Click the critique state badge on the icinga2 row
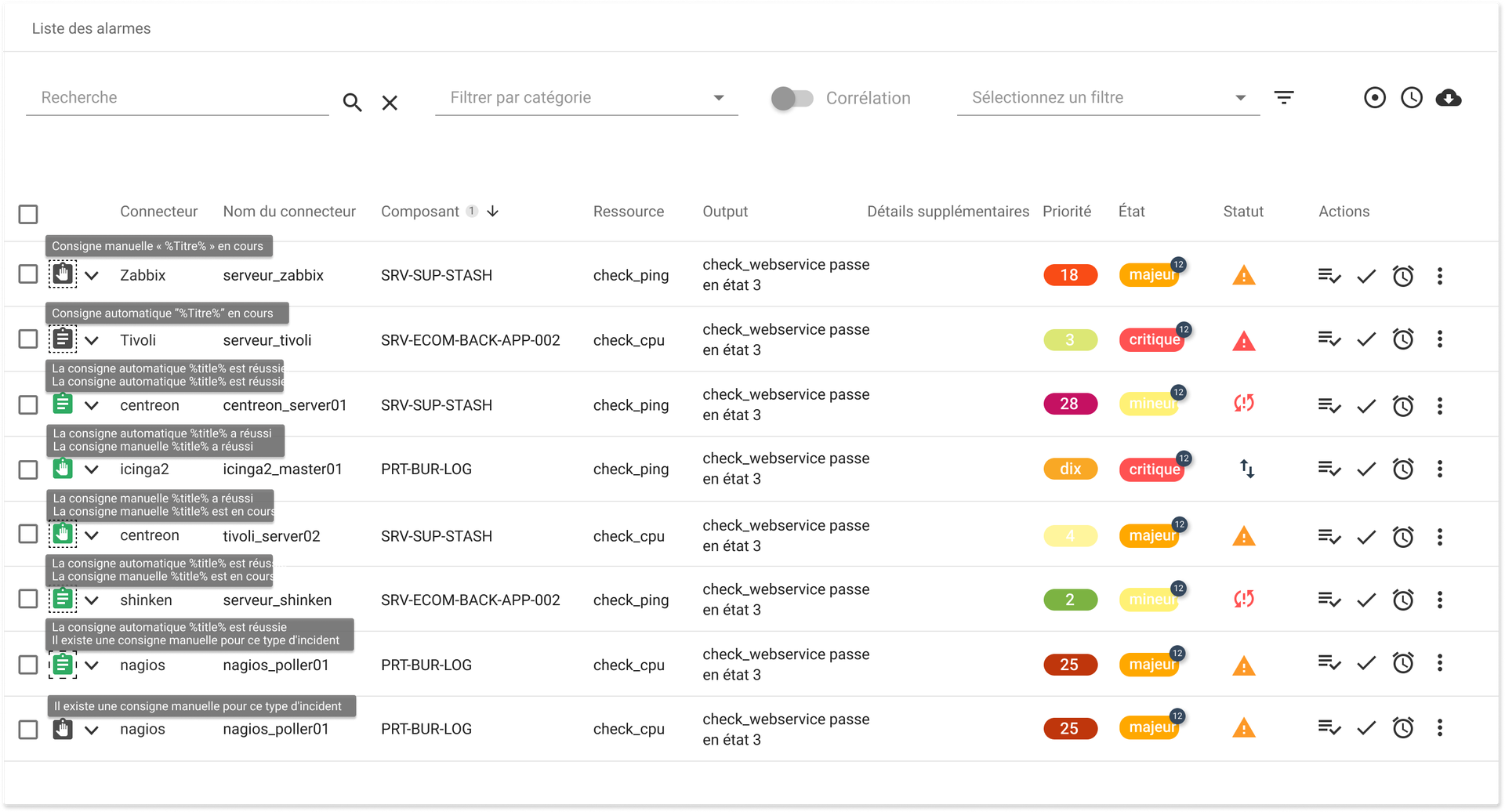This screenshot has height=812, width=1505. [1153, 469]
